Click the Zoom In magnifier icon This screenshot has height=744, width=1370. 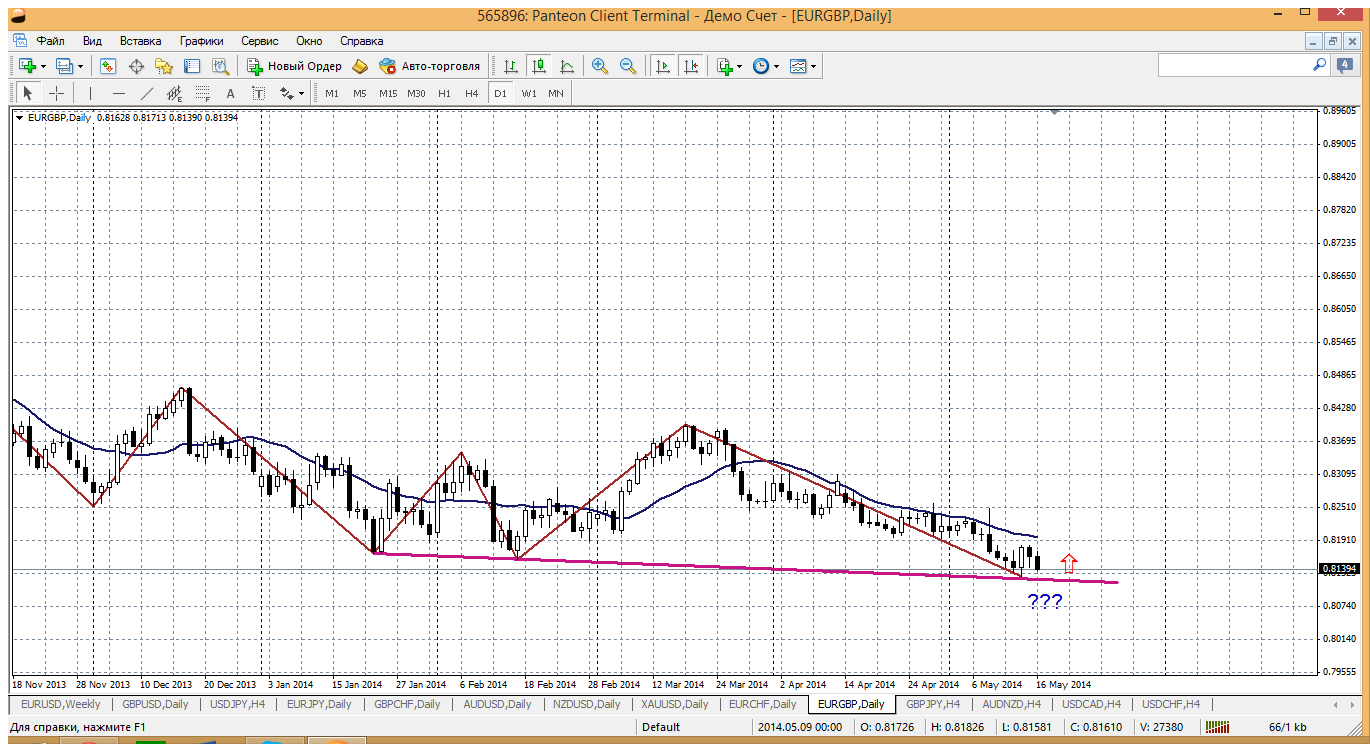click(600, 66)
